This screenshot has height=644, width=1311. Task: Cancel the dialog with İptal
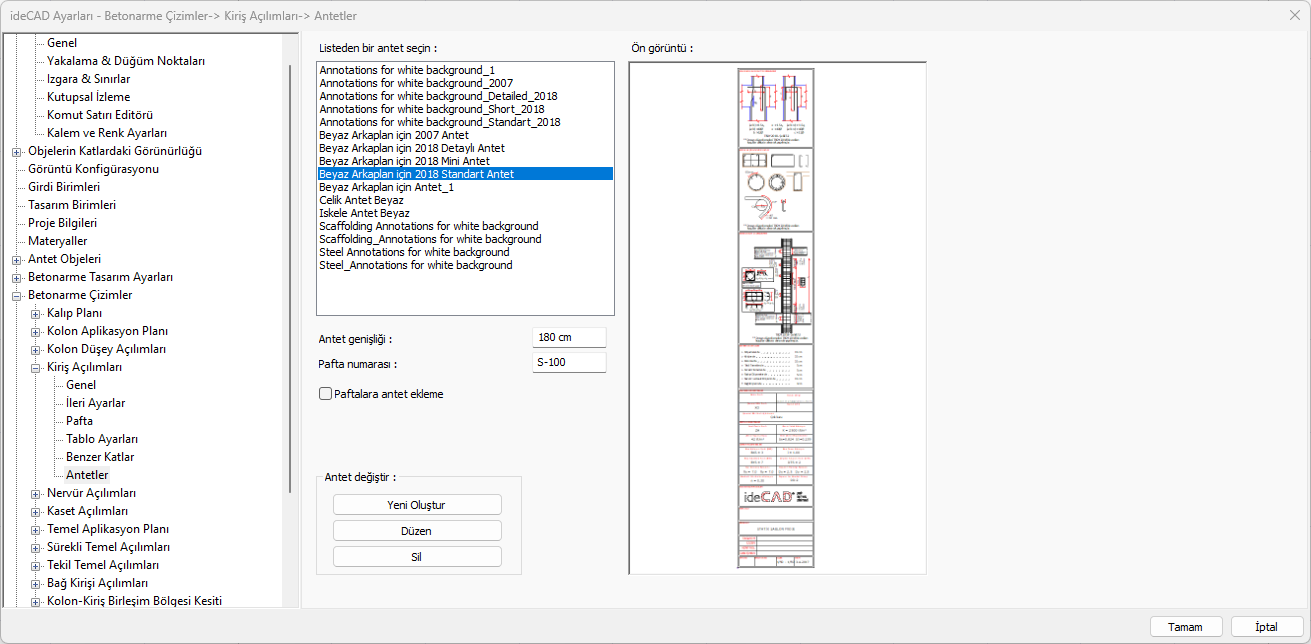tap(1267, 627)
